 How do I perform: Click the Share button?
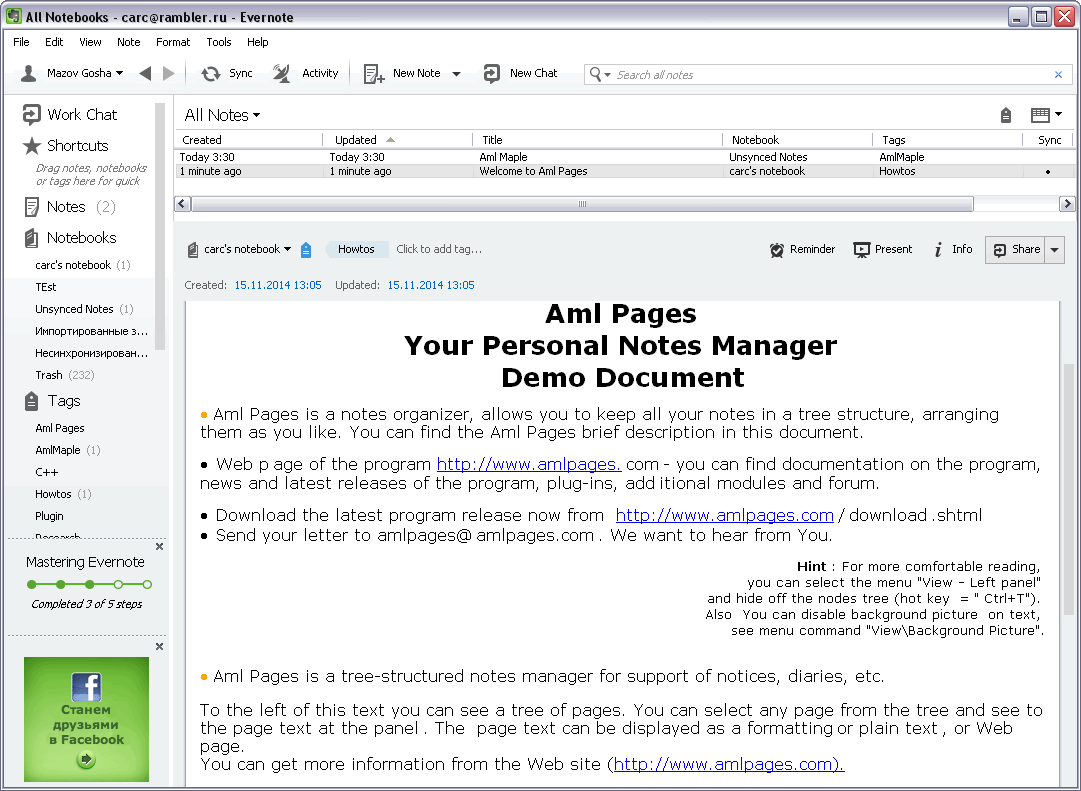coord(1016,250)
